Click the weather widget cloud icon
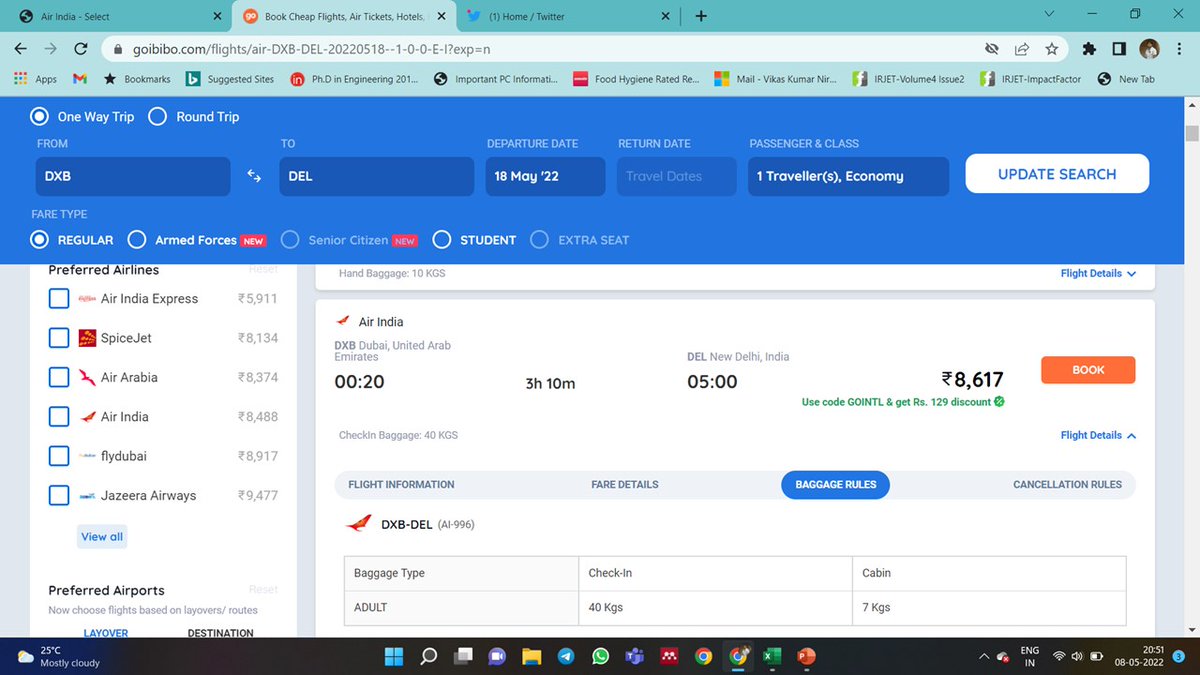Image resolution: width=1200 pixels, height=675 pixels. click(x=25, y=656)
